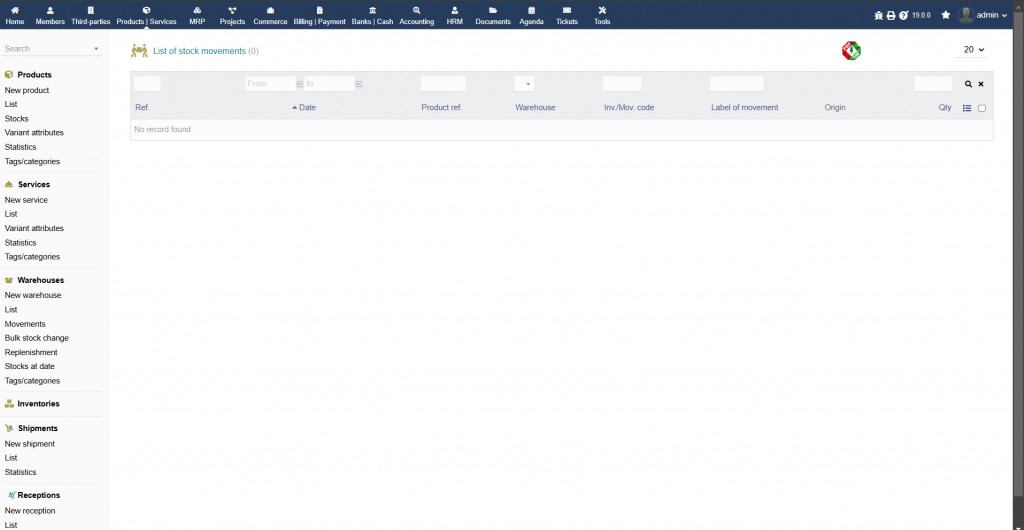Sort by the Ref. column header
Viewport: 1024px width, 530px height.
pos(142,108)
